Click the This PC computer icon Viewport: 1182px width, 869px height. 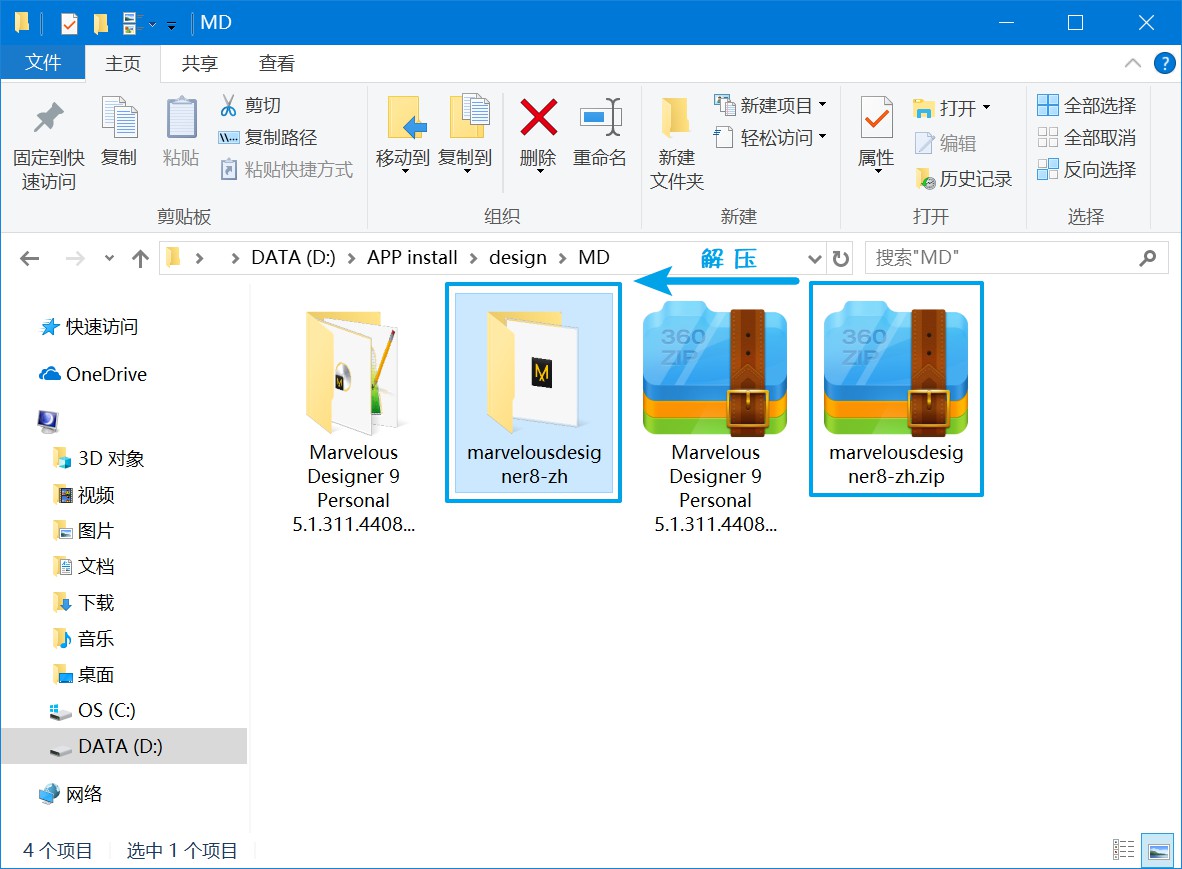(x=47, y=421)
